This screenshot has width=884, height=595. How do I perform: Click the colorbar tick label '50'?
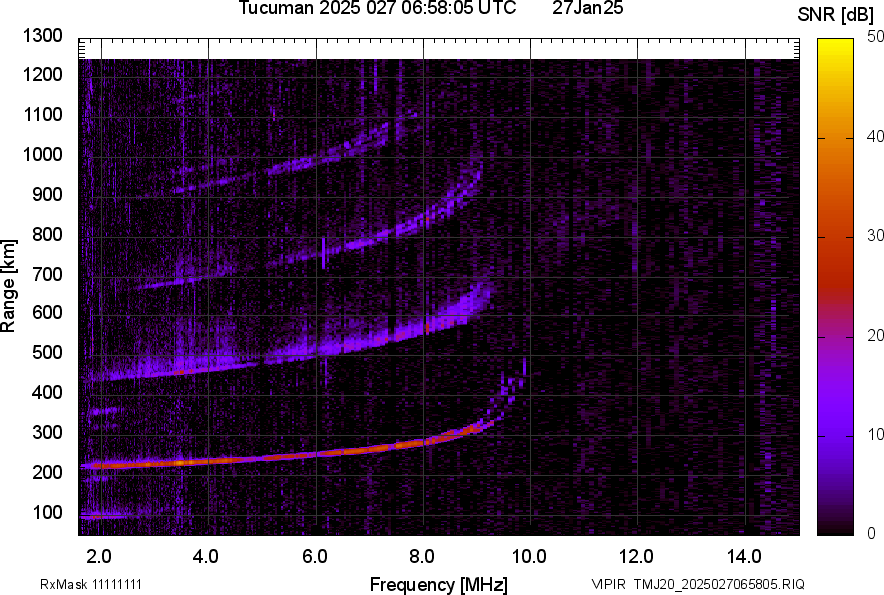pyautogui.click(x=874, y=37)
